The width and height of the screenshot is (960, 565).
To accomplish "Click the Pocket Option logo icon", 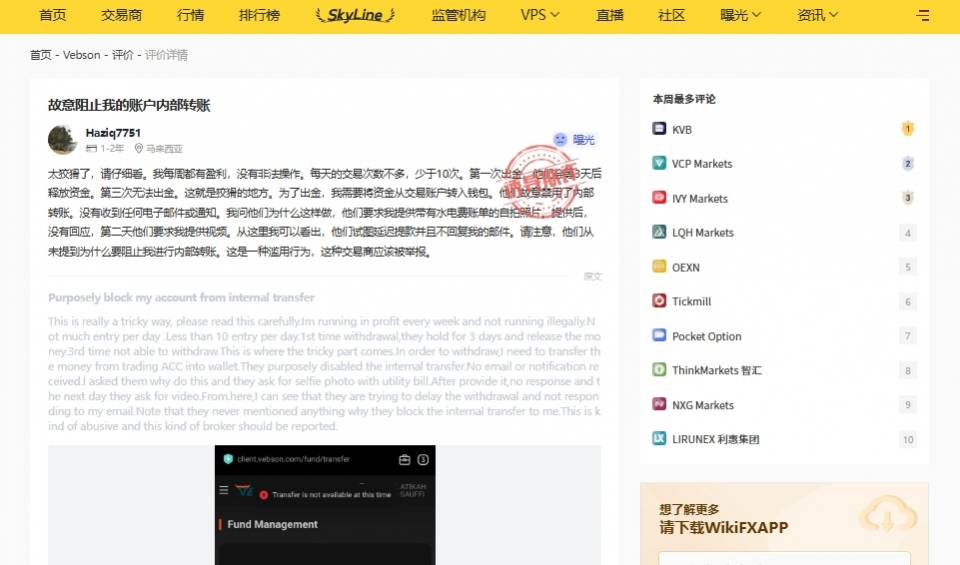I will 659,335.
